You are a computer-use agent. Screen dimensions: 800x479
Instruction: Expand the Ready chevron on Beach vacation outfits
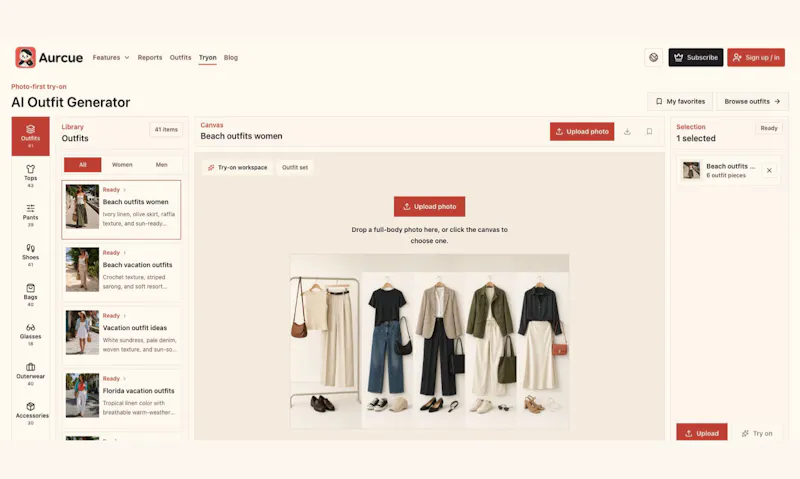[124, 253]
